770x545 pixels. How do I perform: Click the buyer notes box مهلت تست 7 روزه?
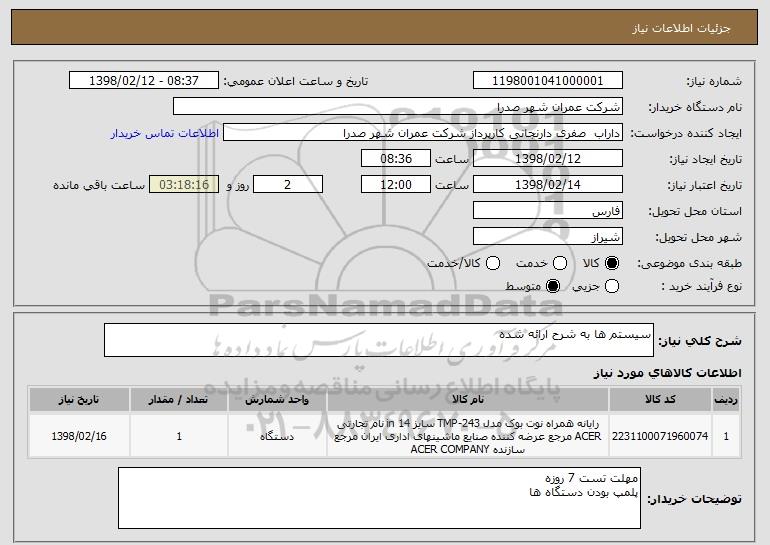379,498
